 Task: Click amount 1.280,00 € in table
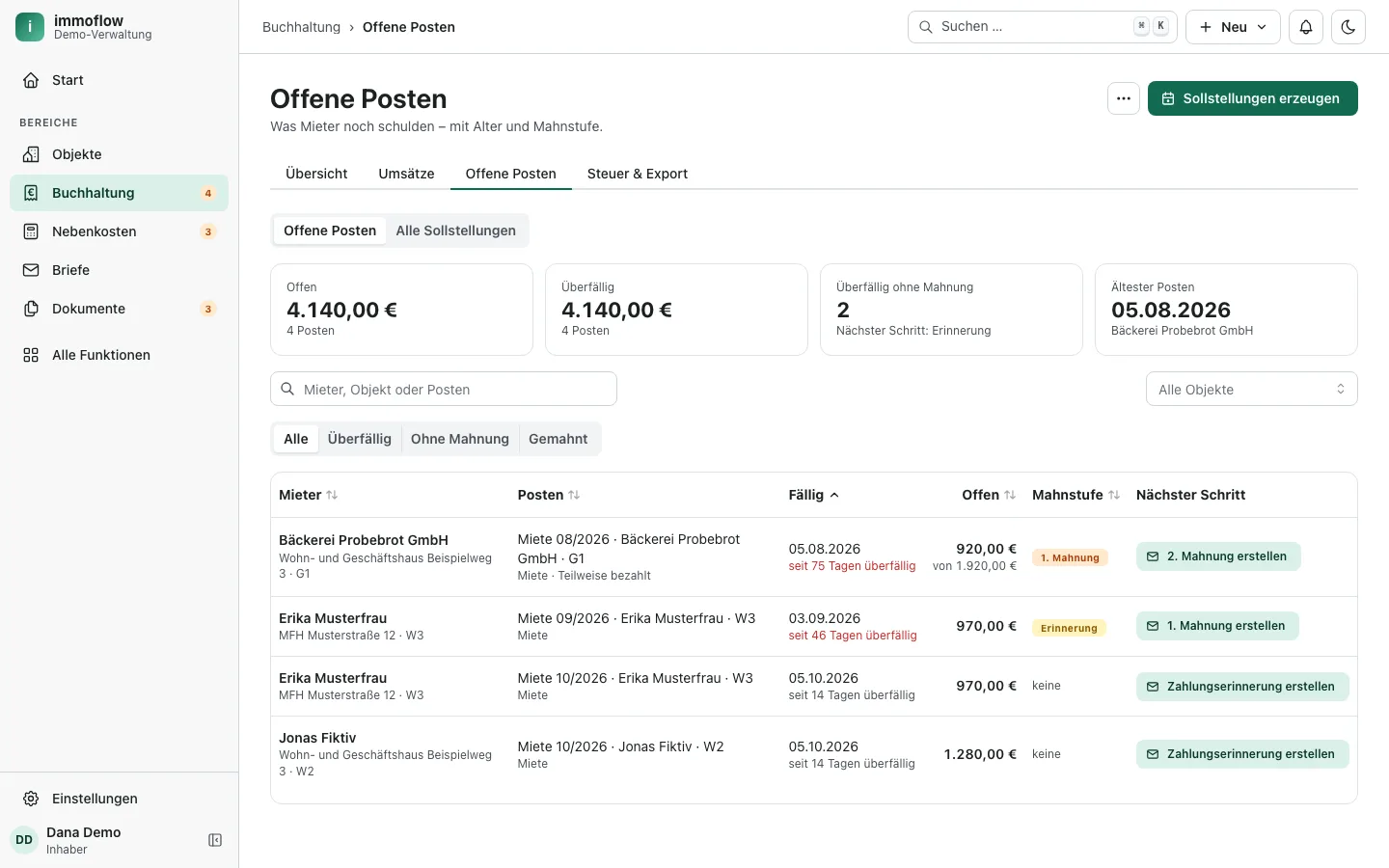point(980,754)
